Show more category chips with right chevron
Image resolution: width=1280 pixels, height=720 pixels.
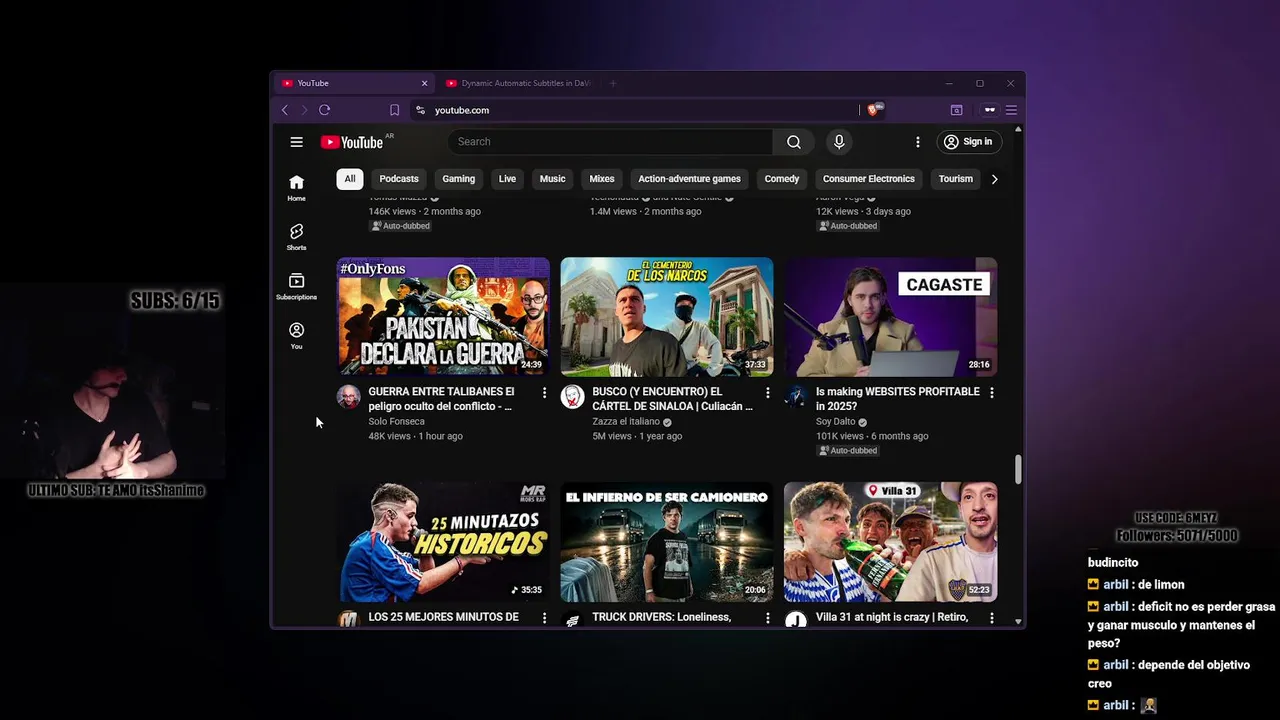coord(994,179)
